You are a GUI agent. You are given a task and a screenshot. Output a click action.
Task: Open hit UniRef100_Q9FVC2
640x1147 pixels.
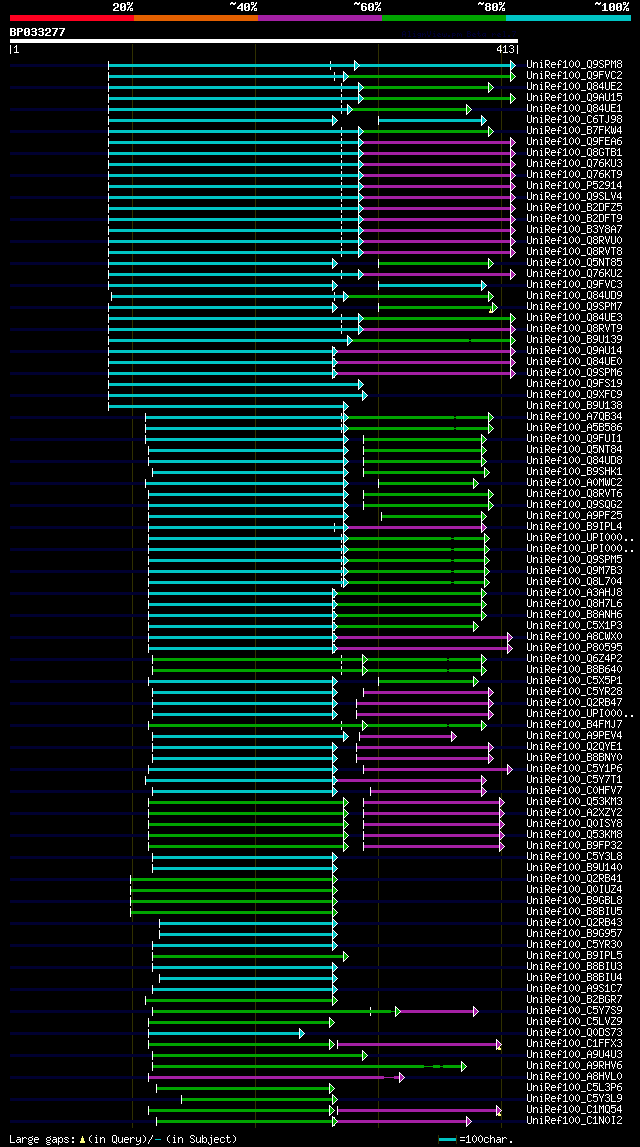[574, 75]
